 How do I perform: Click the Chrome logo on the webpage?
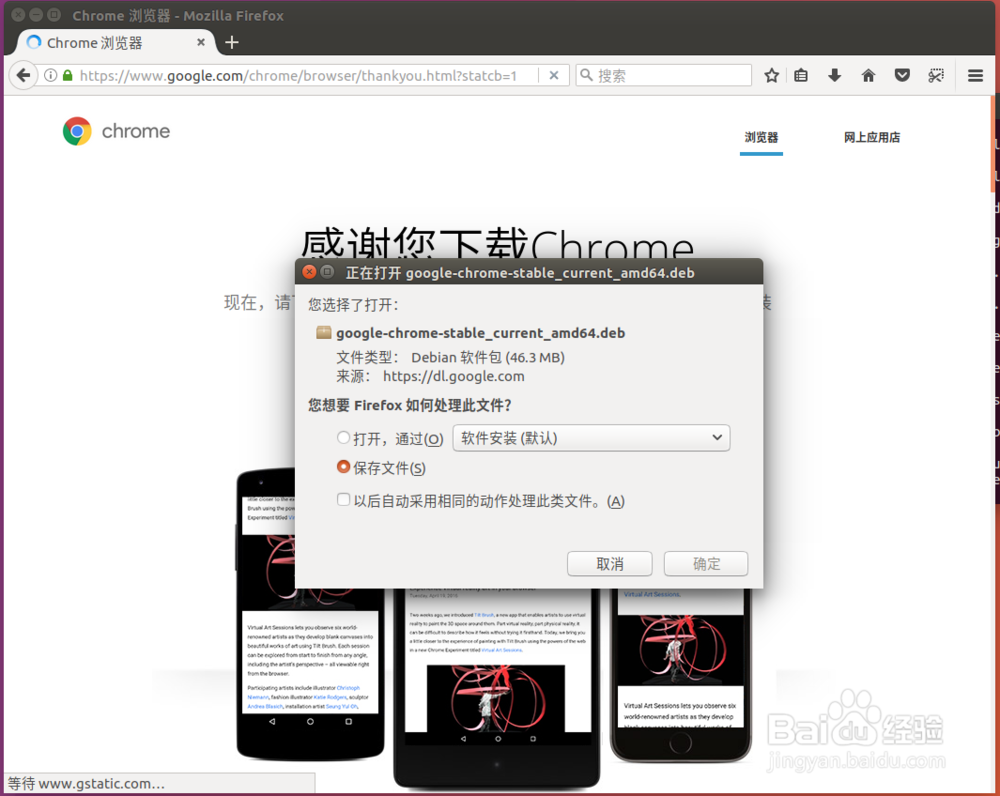77,131
